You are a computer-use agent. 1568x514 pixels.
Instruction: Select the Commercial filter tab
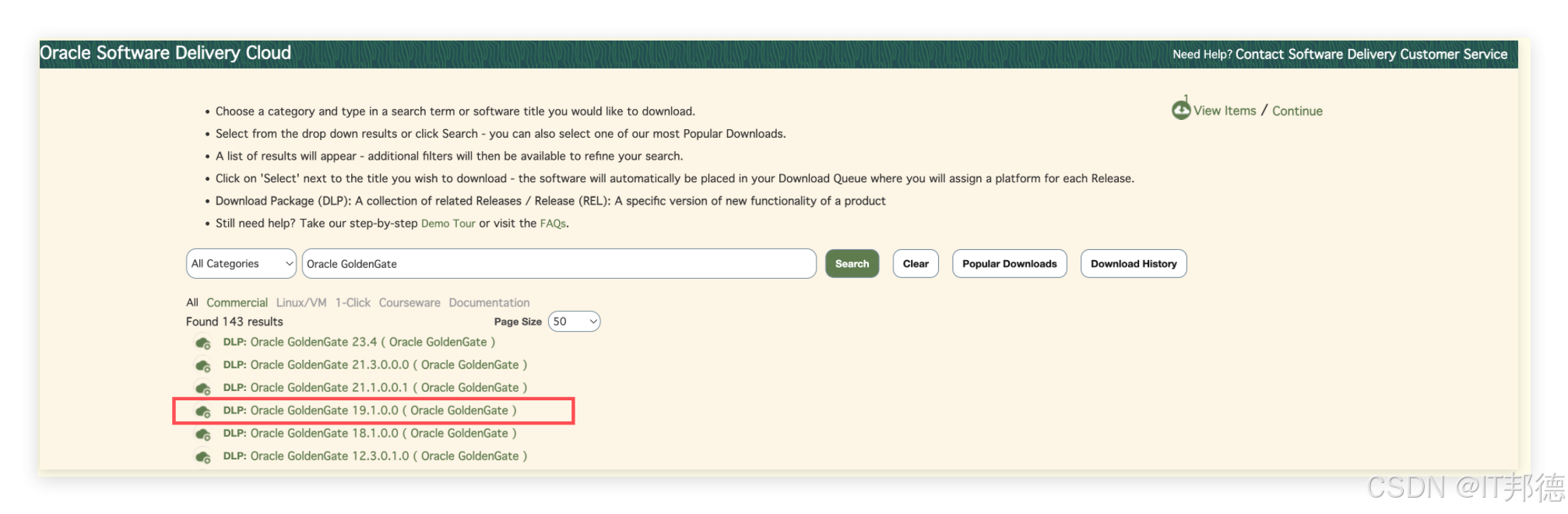point(237,302)
